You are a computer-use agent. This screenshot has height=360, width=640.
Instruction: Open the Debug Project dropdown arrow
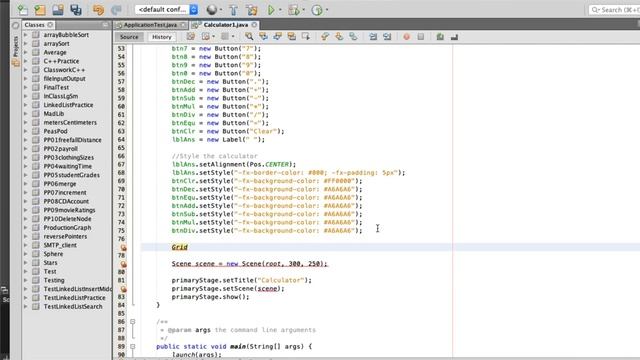pos(304,10)
